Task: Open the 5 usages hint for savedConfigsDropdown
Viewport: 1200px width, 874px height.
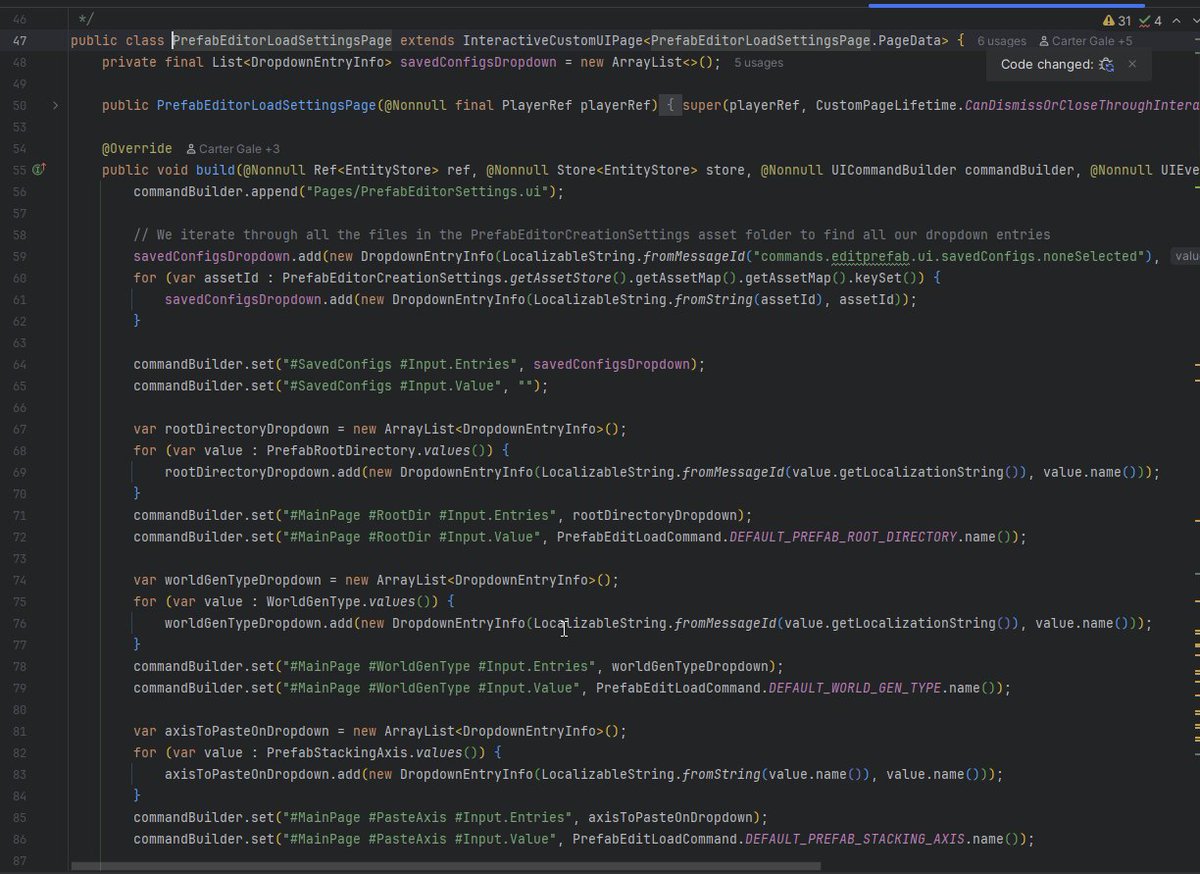Action: [759, 62]
